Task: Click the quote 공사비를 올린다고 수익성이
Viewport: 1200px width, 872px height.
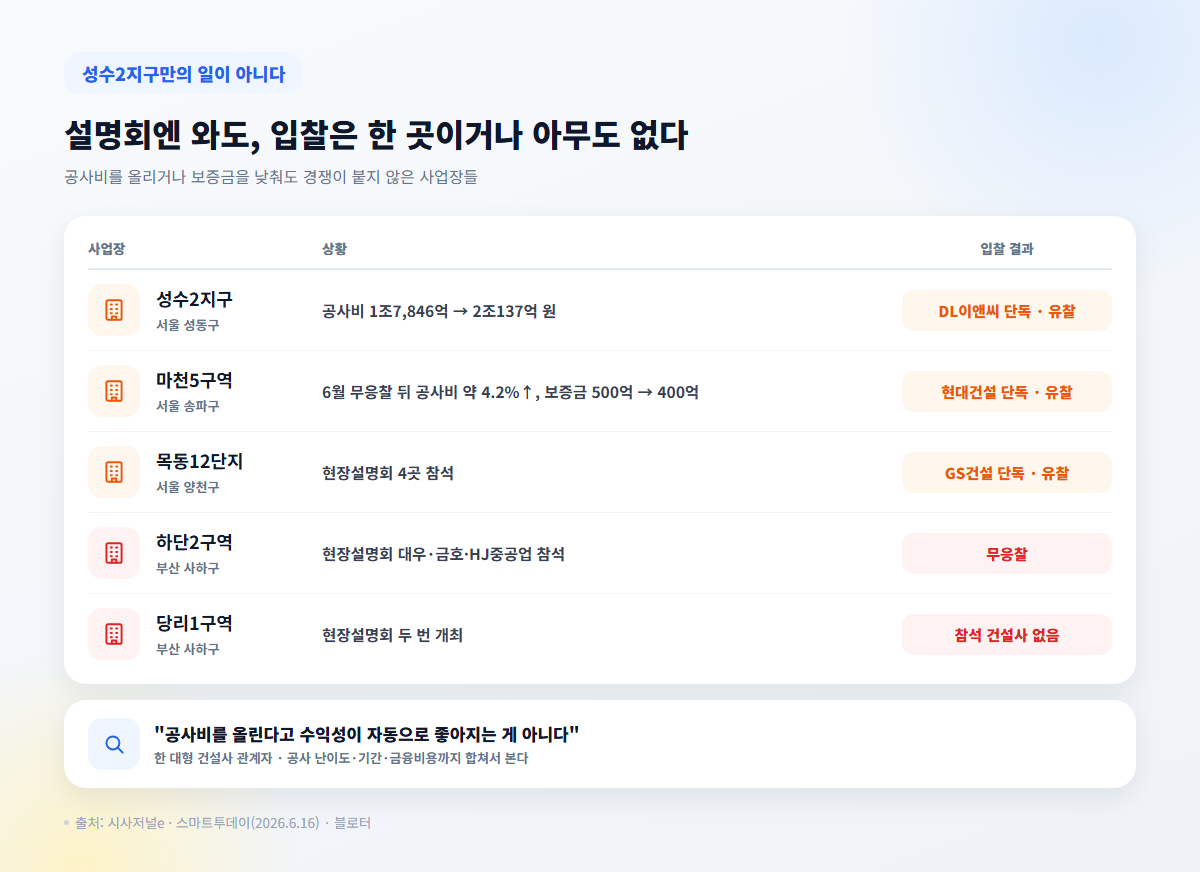Action: point(367,735)
